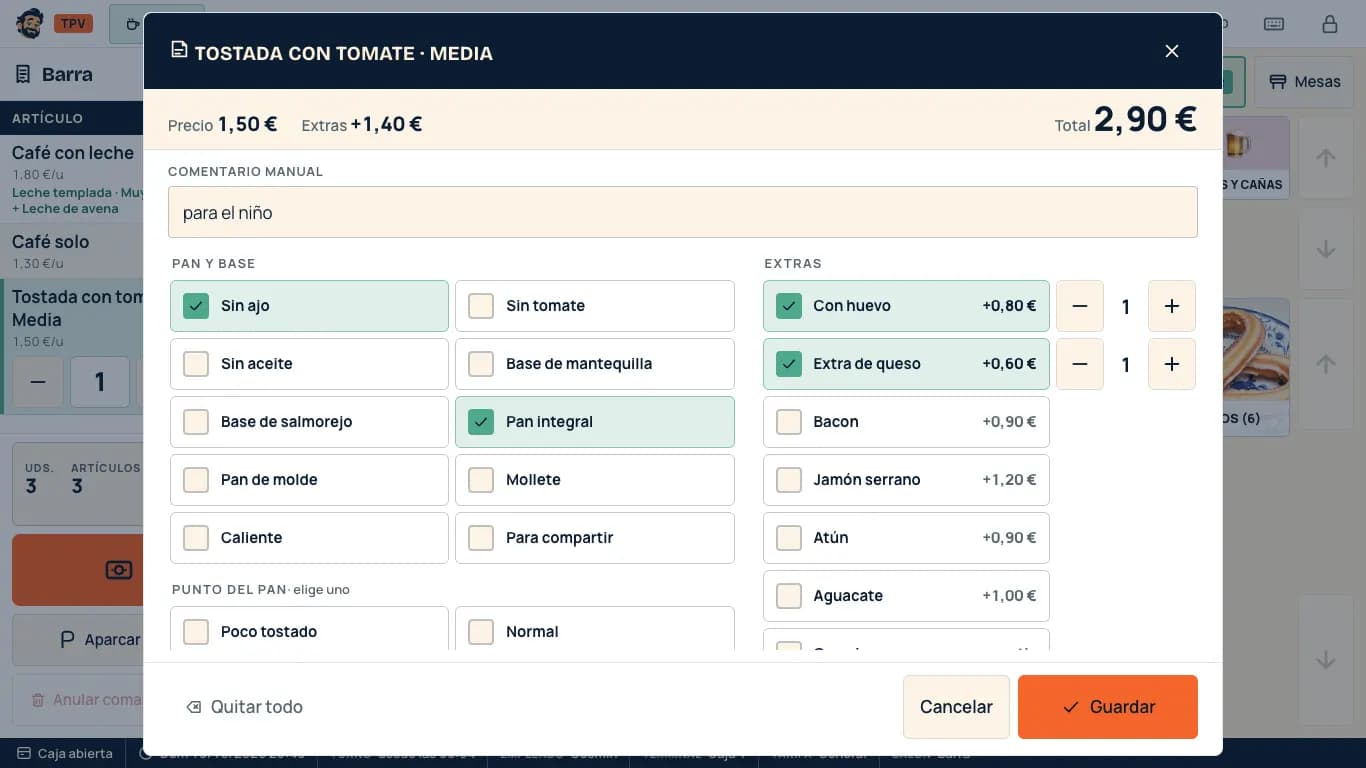The height and width of the screenshot is (768, 1366).
Task: Add Jamón serrano extra
Action: (x=906, y=480)
